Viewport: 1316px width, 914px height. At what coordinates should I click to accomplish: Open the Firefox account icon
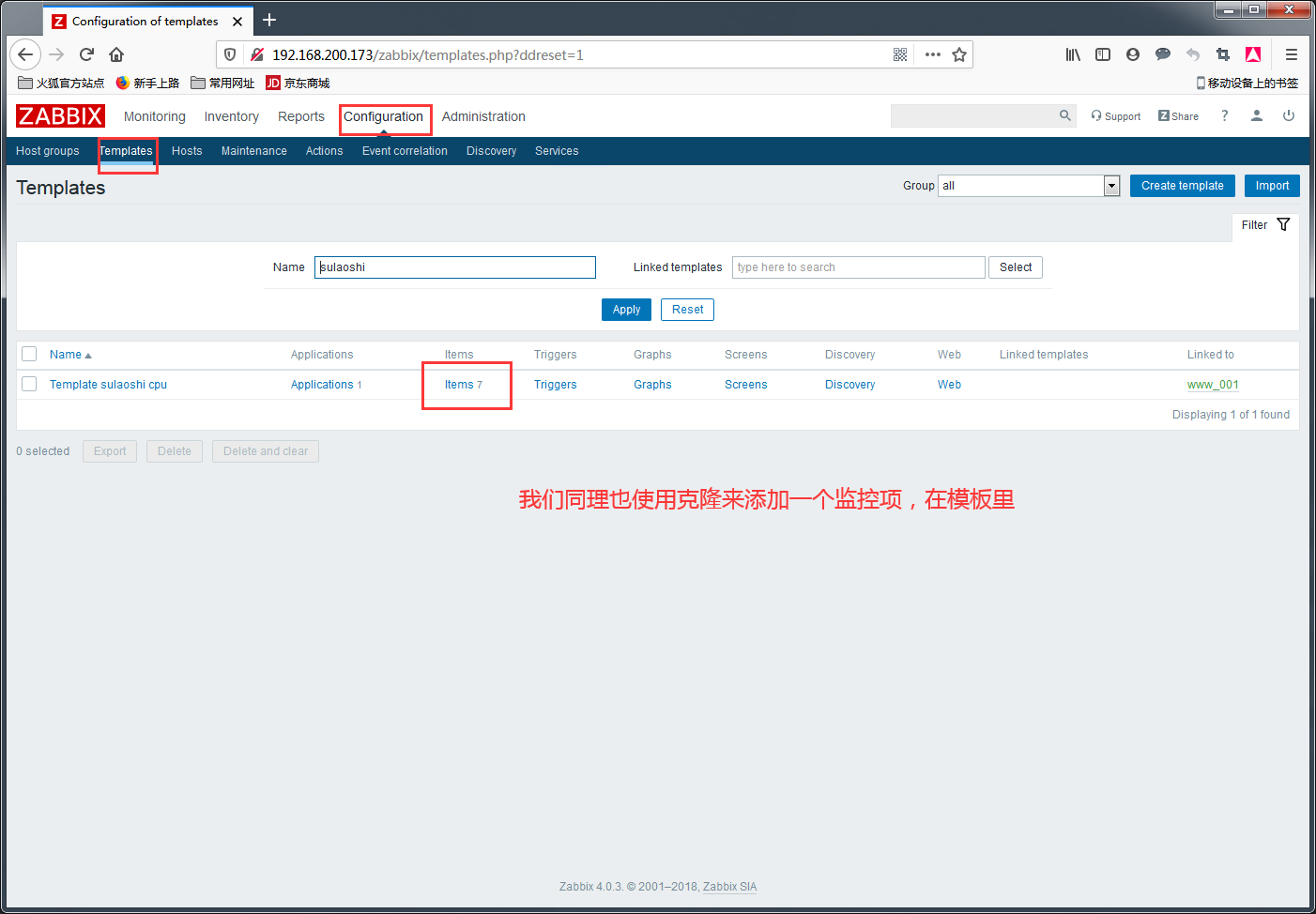point(1133,54)
